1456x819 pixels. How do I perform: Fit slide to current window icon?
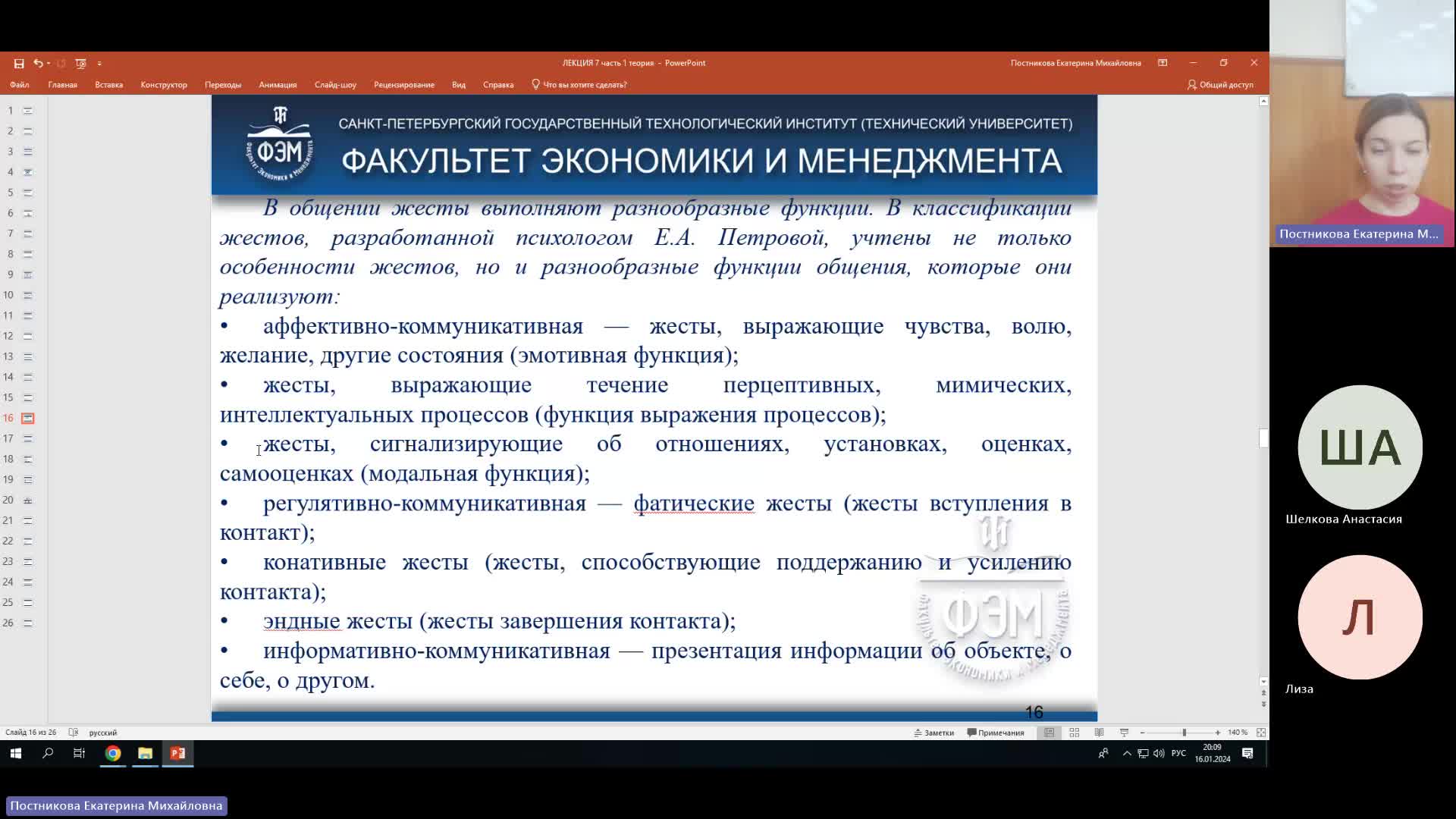(x=1261, y=733)
